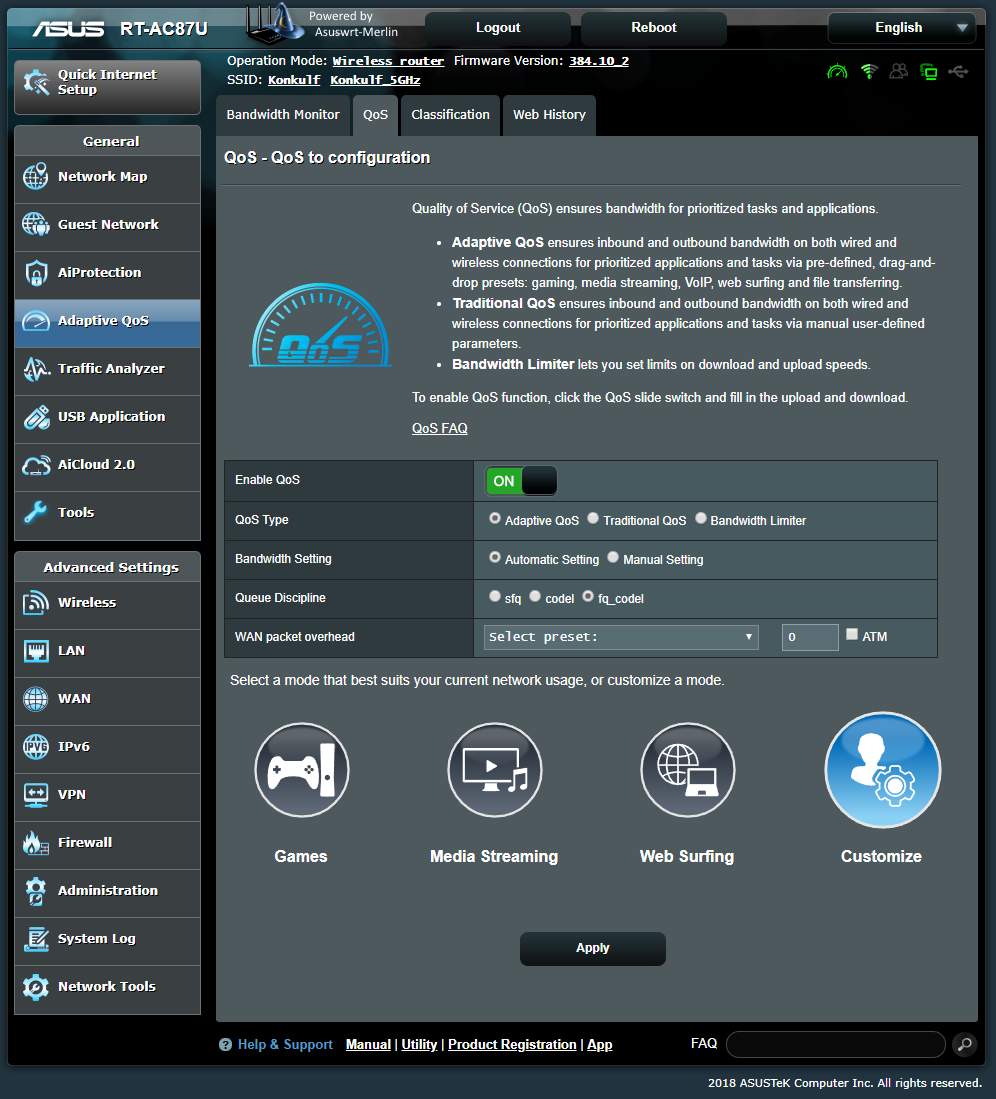Click the WiFi signal status icon

pos(869,71)
